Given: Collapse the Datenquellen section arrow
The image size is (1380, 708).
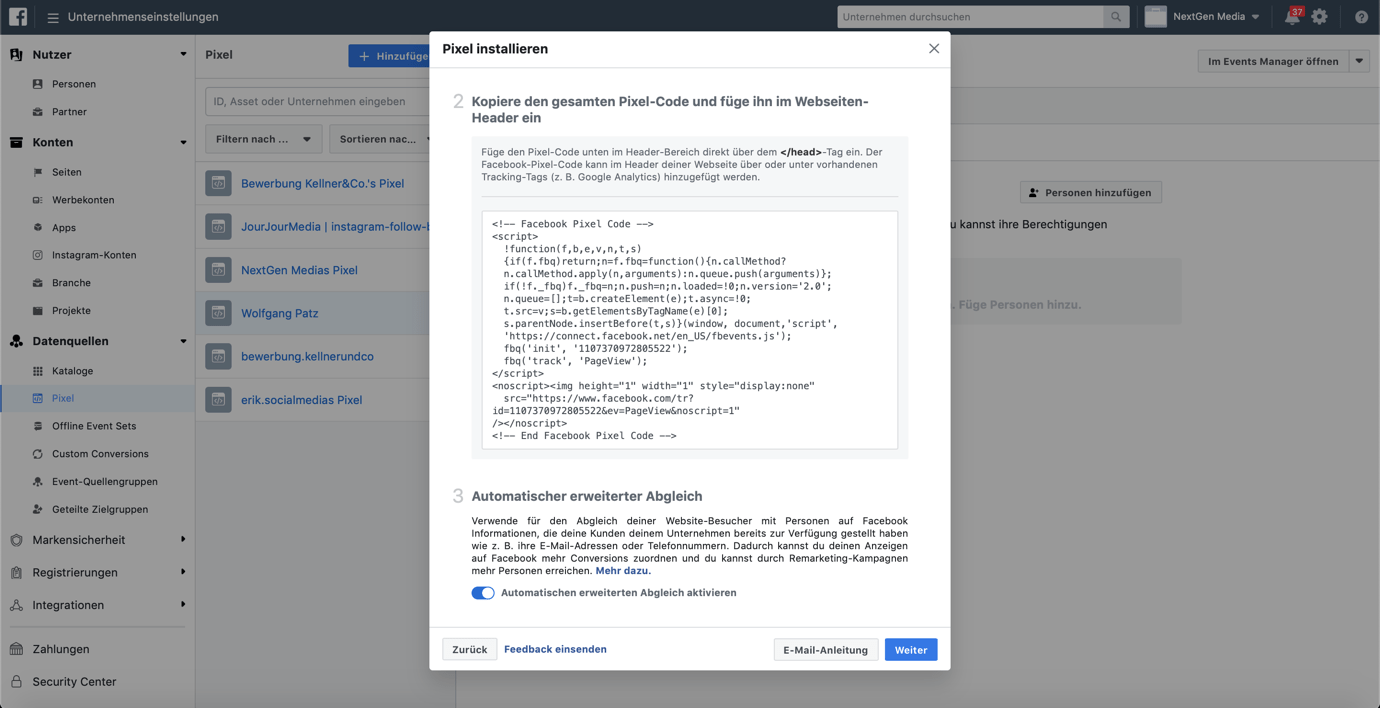Looking at the screenshot, I should 183,341.
